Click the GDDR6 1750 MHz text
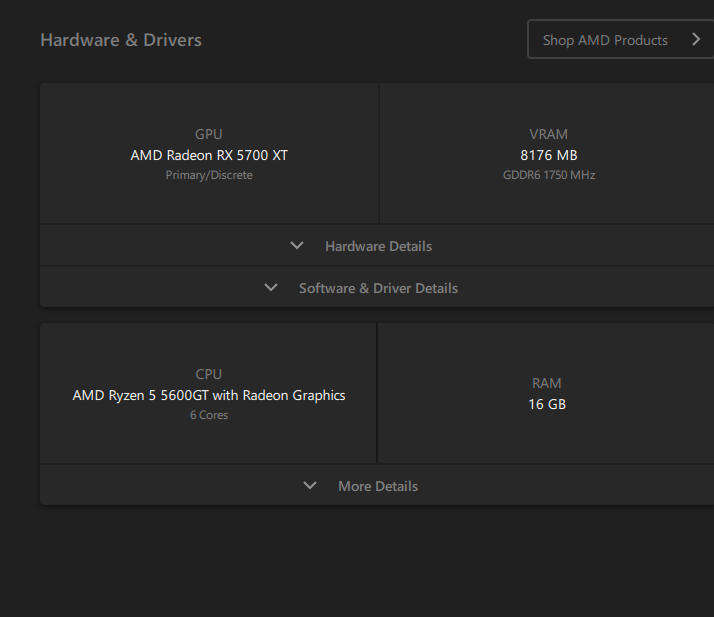This screenshot has height=617, width=714. [549, 175]
